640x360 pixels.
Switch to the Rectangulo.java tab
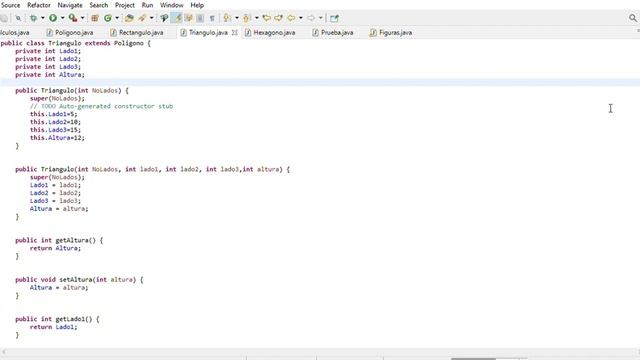click(x=137, y=32)
